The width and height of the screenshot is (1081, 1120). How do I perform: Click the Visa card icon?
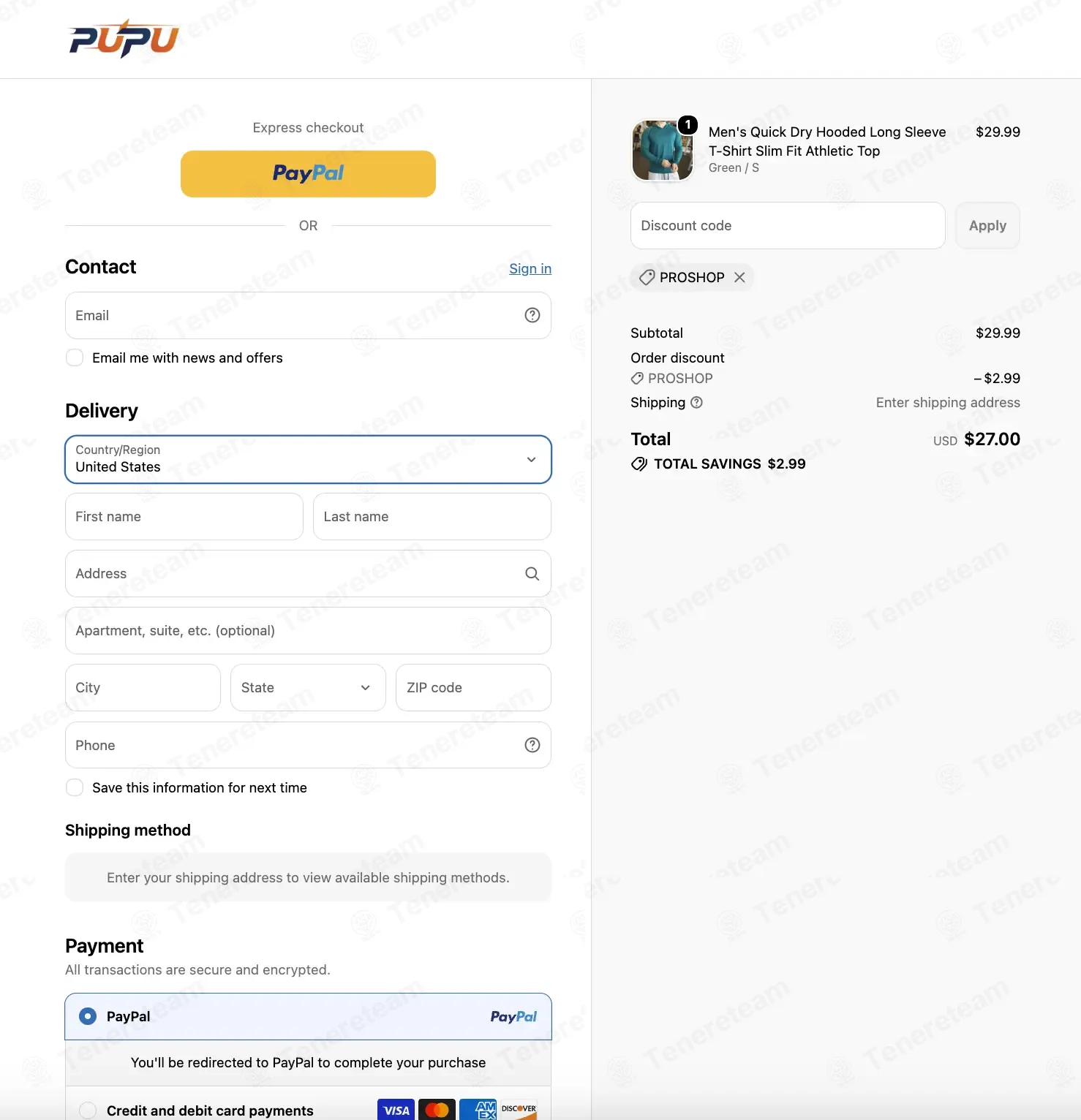(x=396, y=1110)
